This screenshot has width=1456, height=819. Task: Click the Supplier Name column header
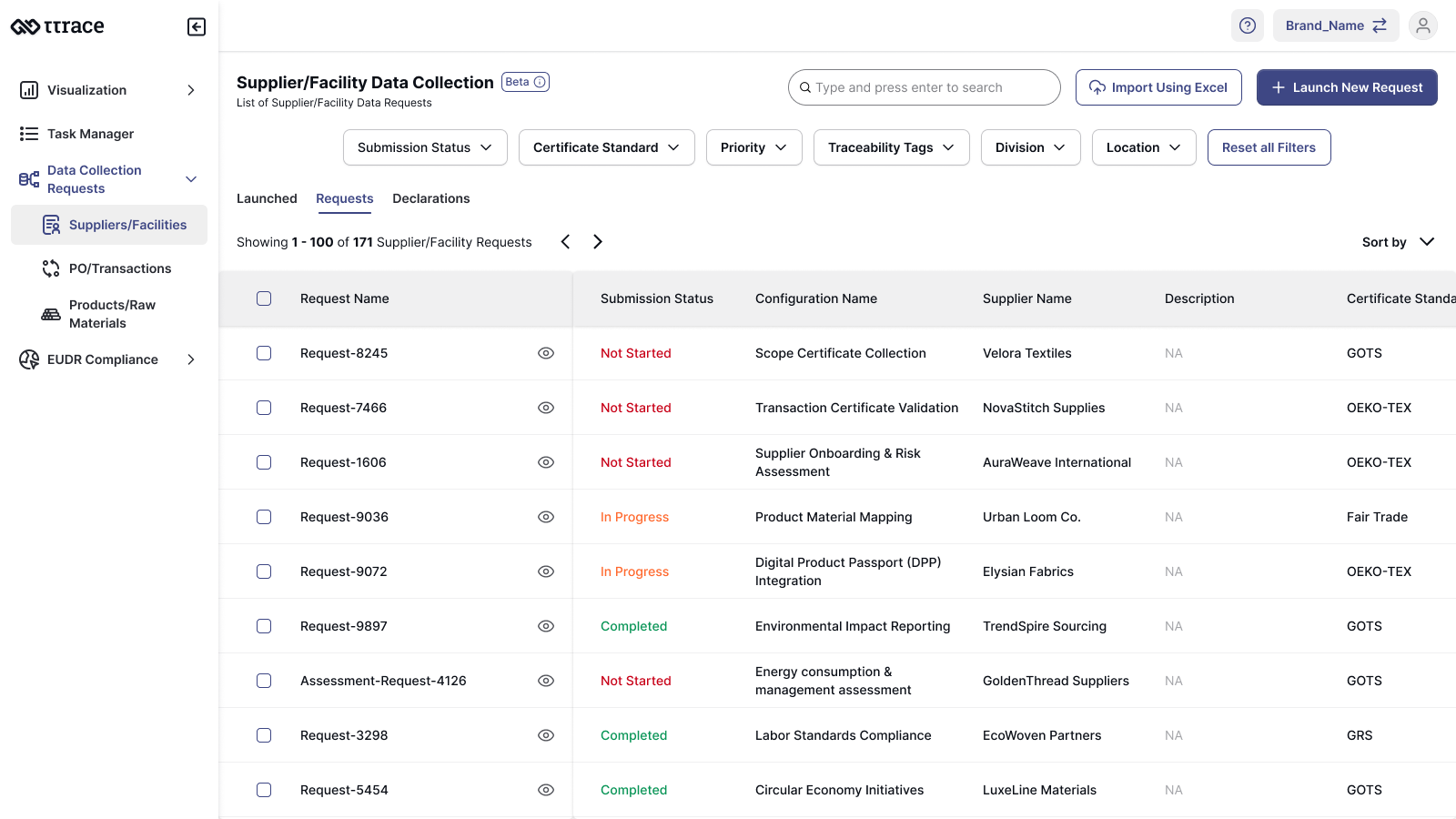(x=1027, y=298)
